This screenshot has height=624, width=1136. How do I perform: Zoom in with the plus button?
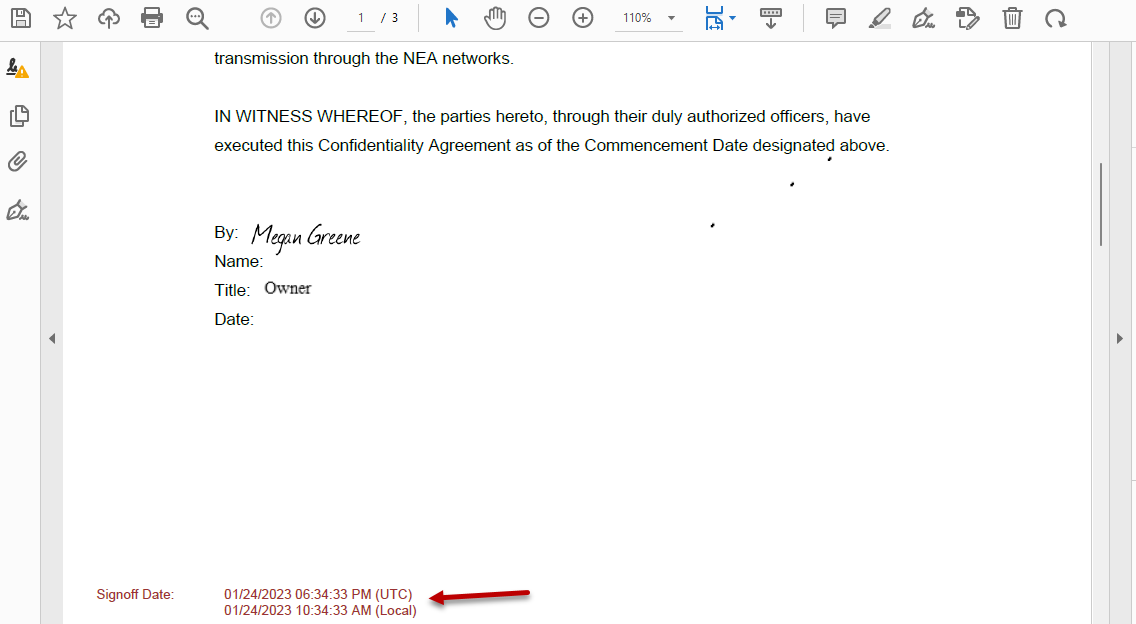pos(583,18)
